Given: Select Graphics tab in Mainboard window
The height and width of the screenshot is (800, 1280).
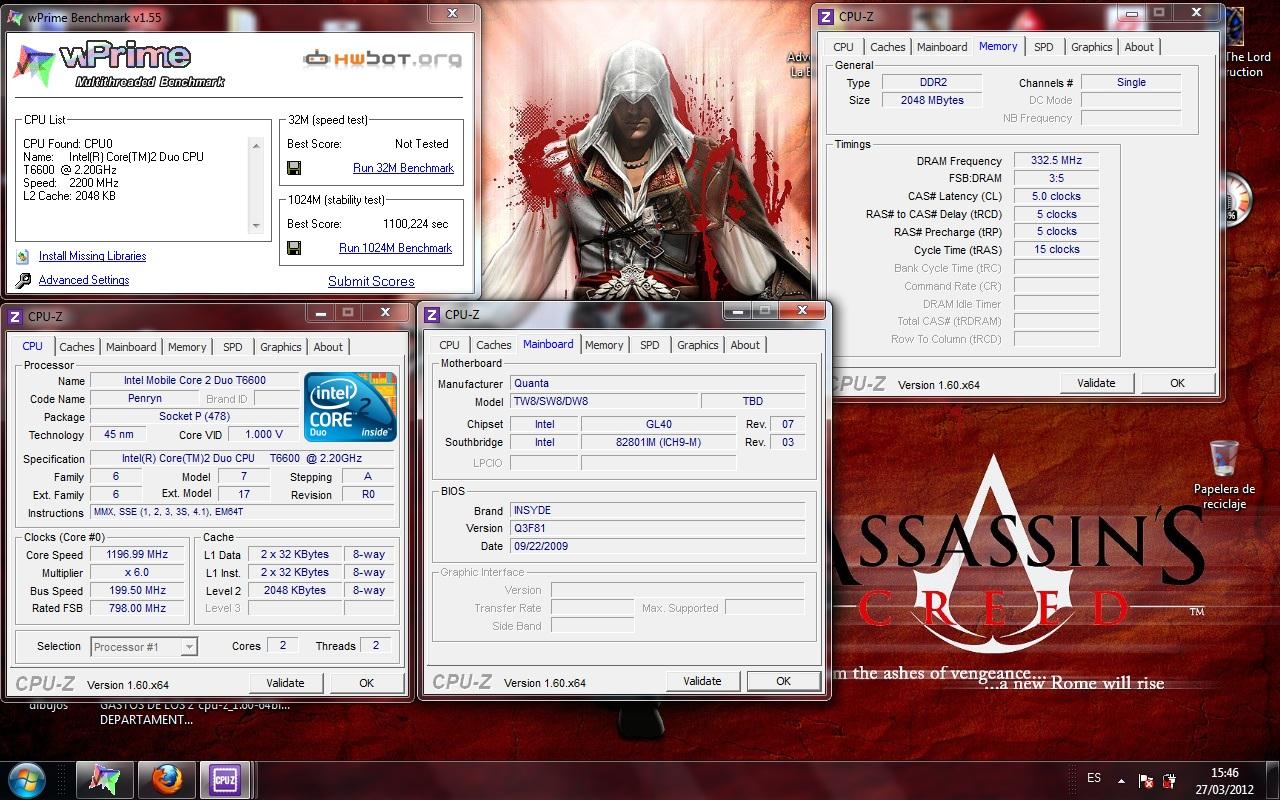Looking at the screenshot, I should 698,345.
